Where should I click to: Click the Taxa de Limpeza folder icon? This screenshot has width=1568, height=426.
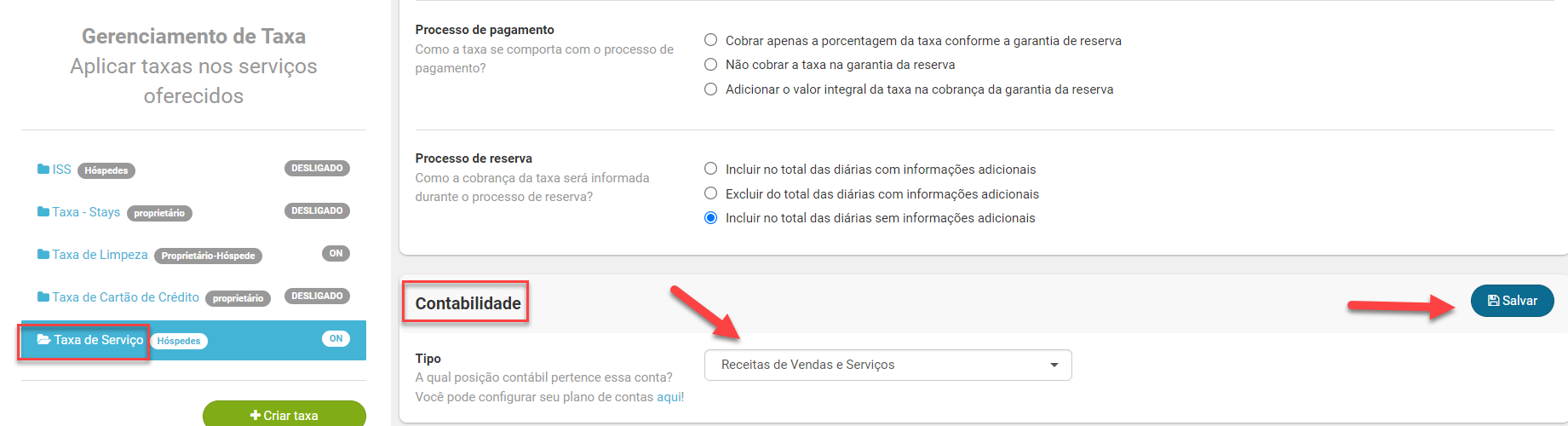43,255
